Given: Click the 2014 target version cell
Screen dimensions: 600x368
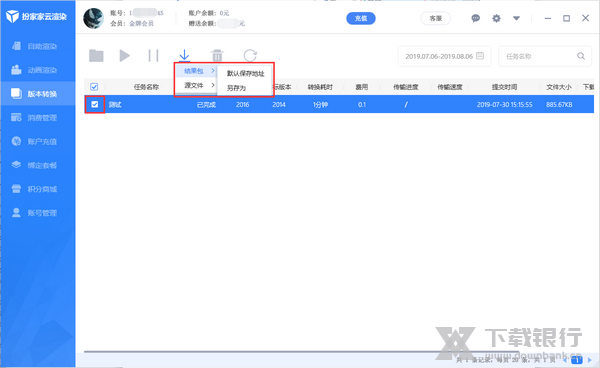Looking at the screenshot, I should (279, 104).
